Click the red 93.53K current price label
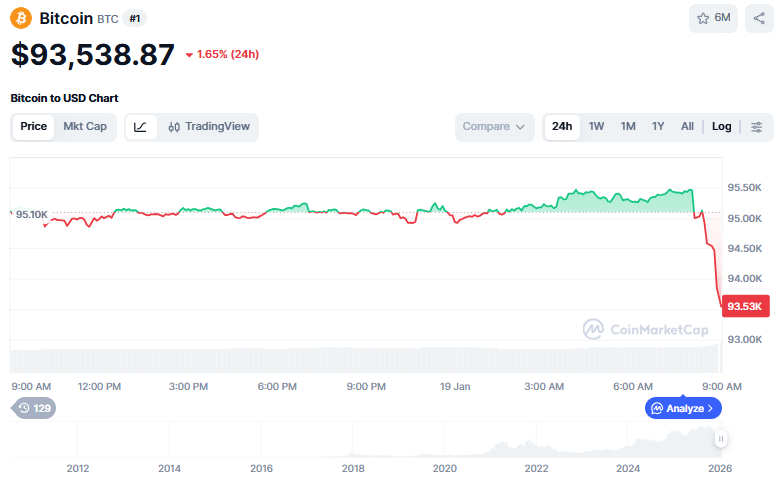This screenshot has height=484, width=779. pyautogui.click(x=746, y=306)
